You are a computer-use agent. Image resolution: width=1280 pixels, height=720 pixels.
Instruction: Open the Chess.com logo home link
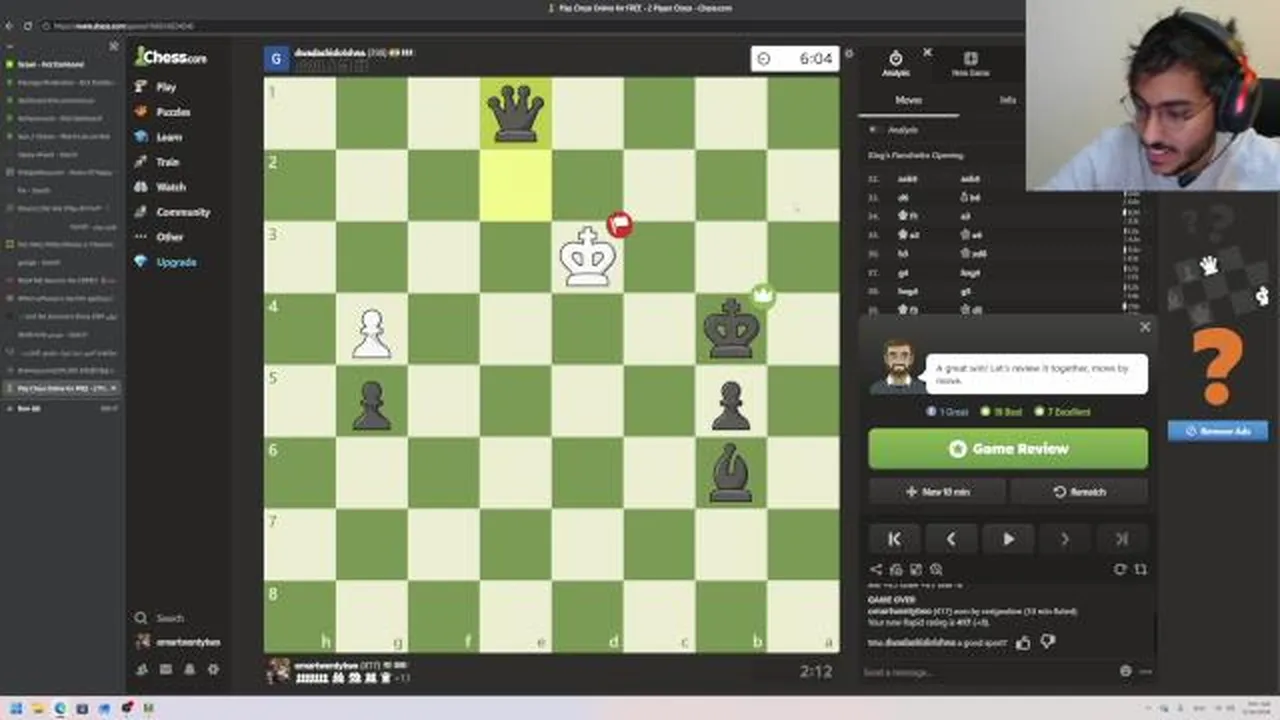170,57
